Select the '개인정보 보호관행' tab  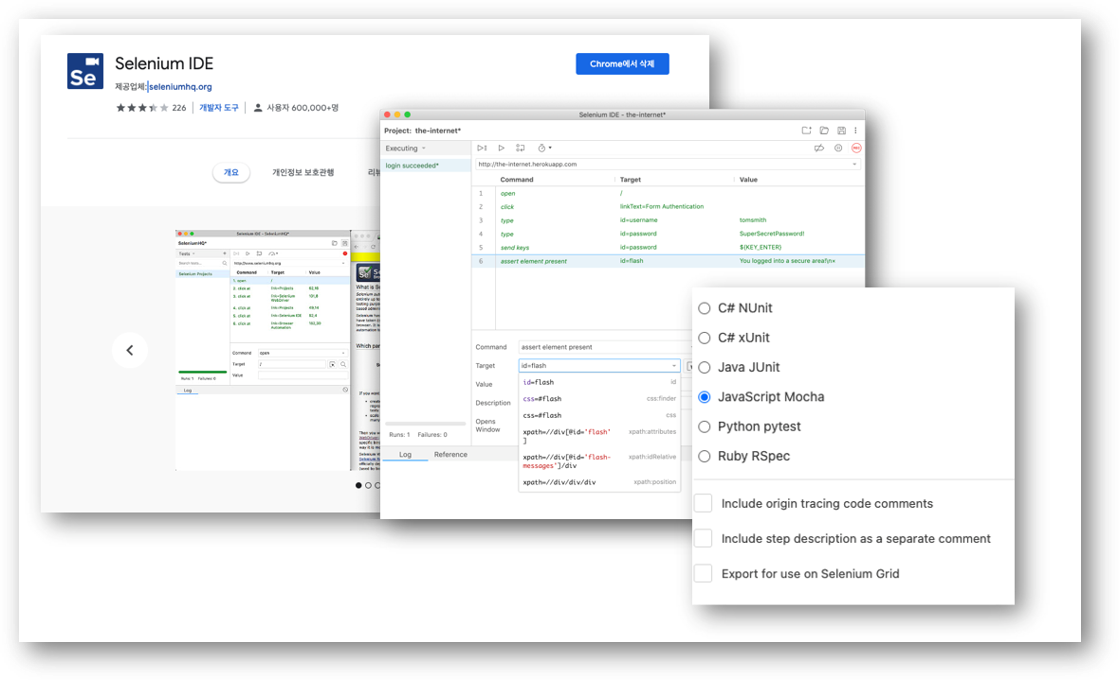pyautogui.click(x=303, y=173)
